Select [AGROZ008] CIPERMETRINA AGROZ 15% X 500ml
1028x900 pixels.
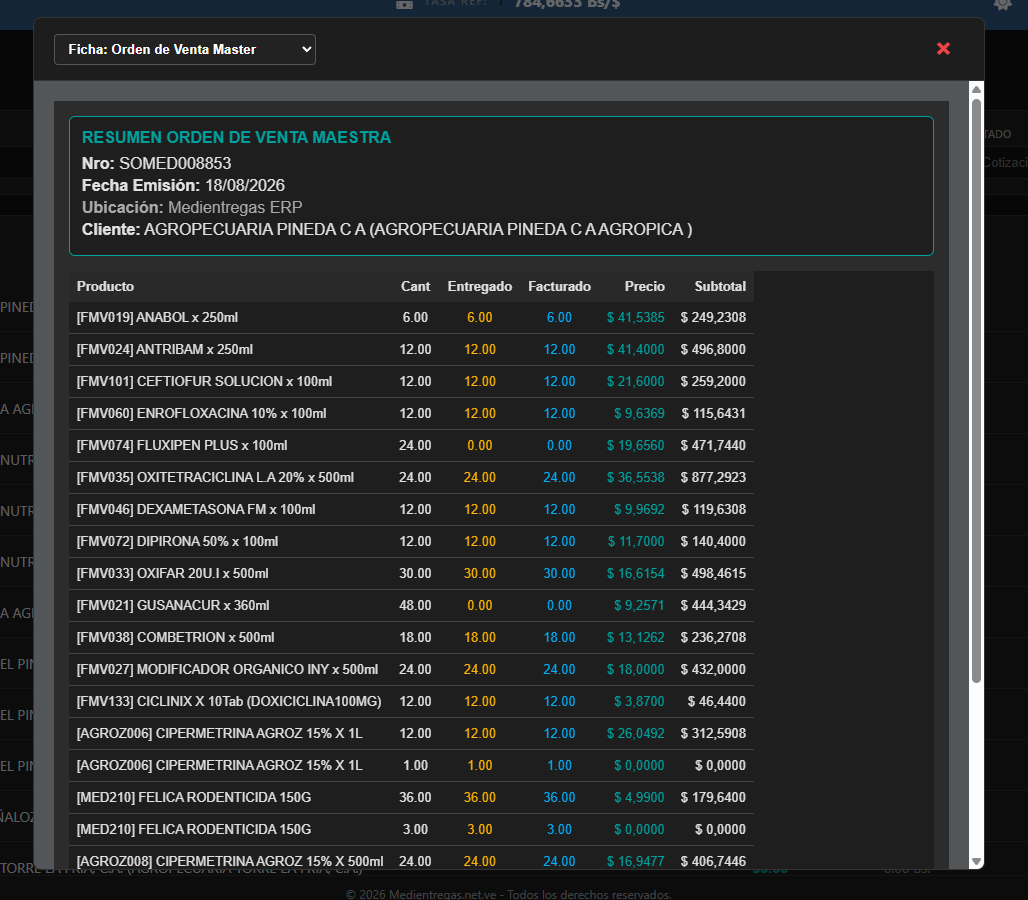[229, 861]
